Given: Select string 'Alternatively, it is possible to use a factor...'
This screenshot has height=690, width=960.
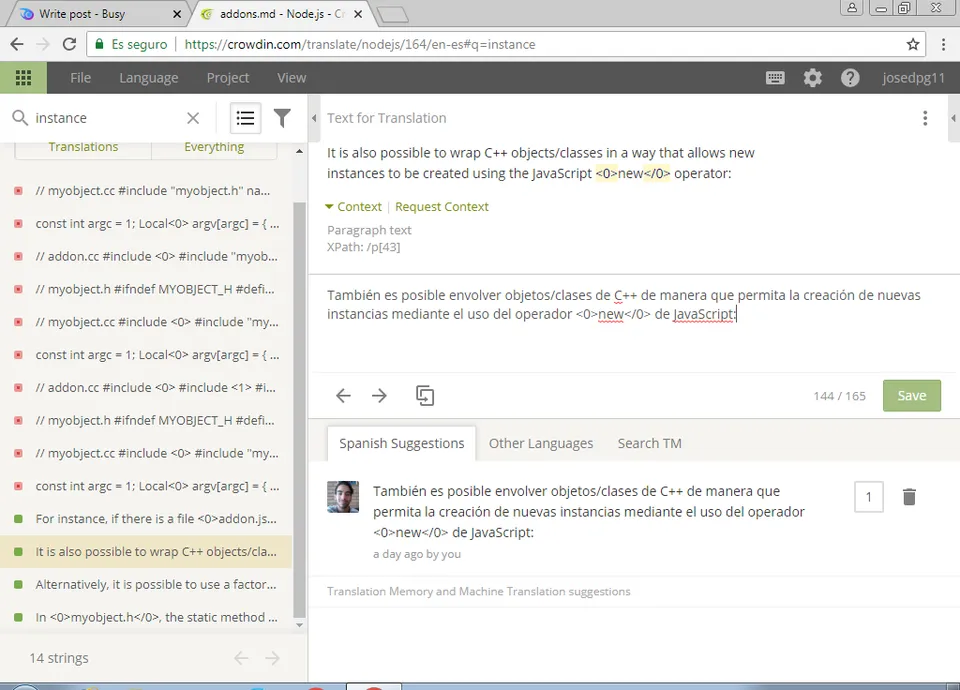Looking at the screenshot, I should pos(146,585).
